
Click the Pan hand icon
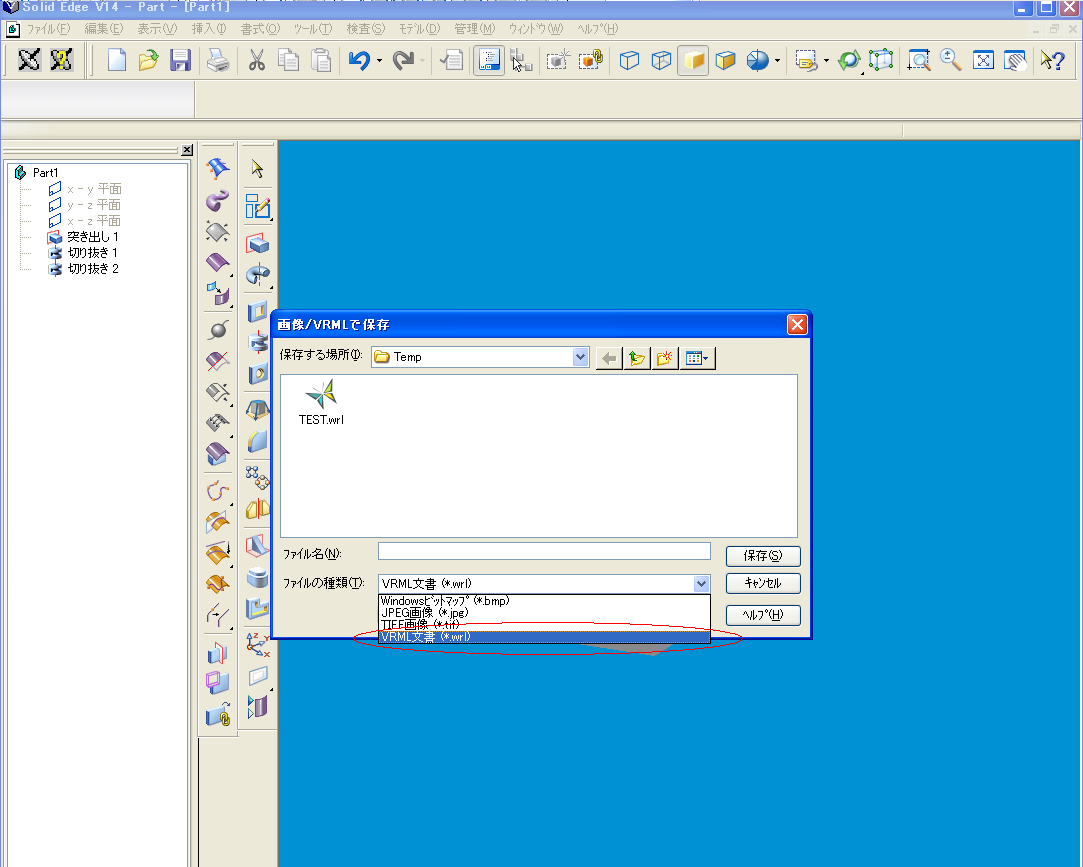[x=1015, y=60]
